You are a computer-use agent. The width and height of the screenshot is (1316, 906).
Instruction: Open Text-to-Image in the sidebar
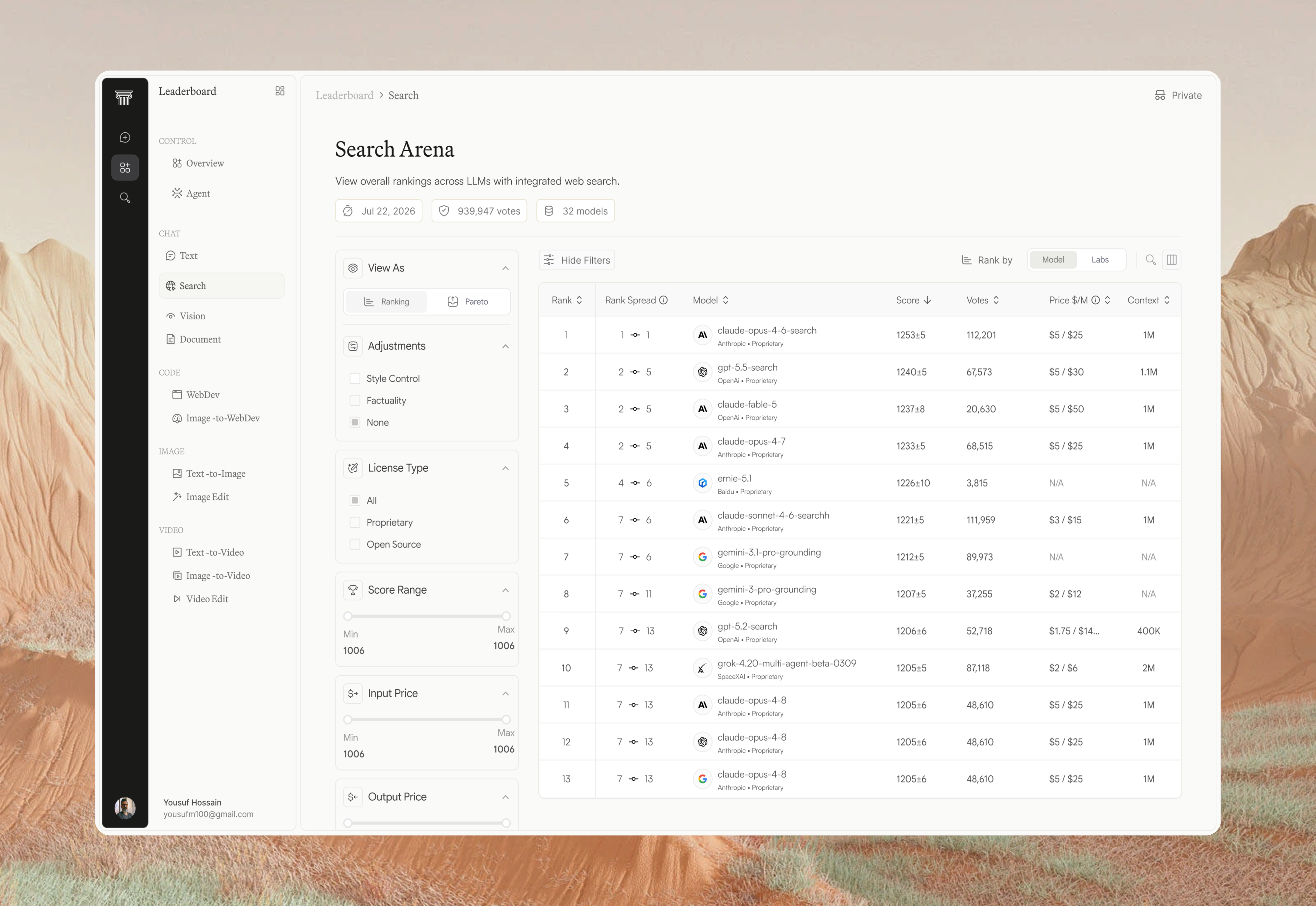pyautogui.click(x=209, y=474)
